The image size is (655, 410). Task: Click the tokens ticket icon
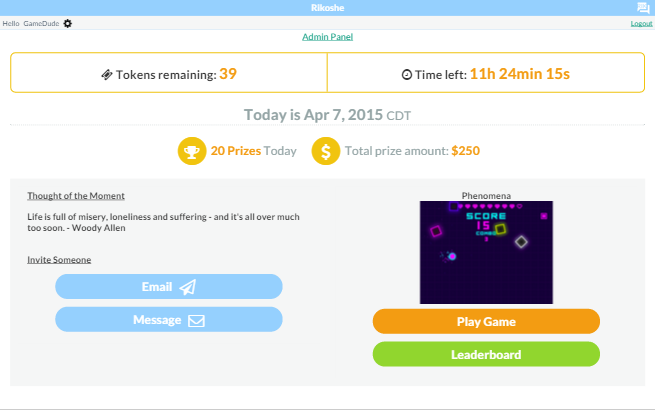tap(107, 74)
